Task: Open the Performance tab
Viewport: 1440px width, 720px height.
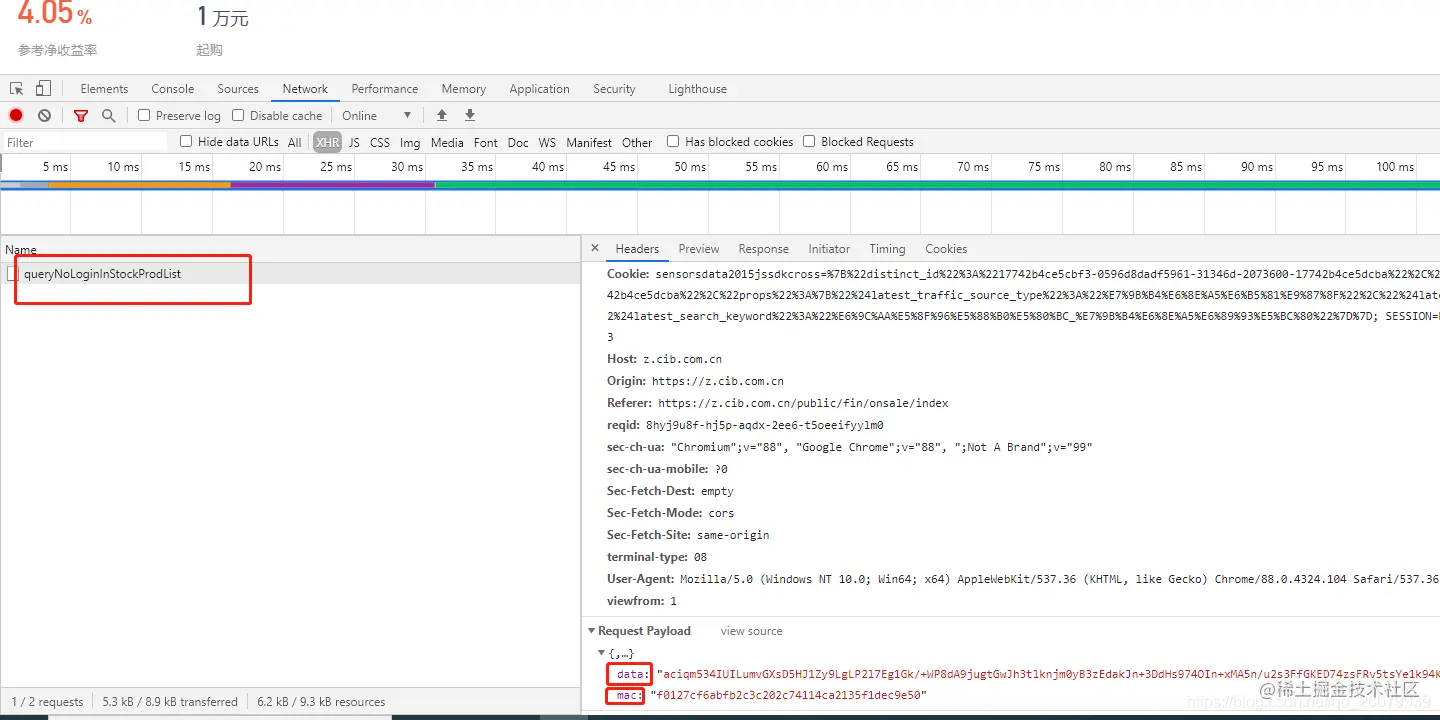Action: (x=385, y=89)
